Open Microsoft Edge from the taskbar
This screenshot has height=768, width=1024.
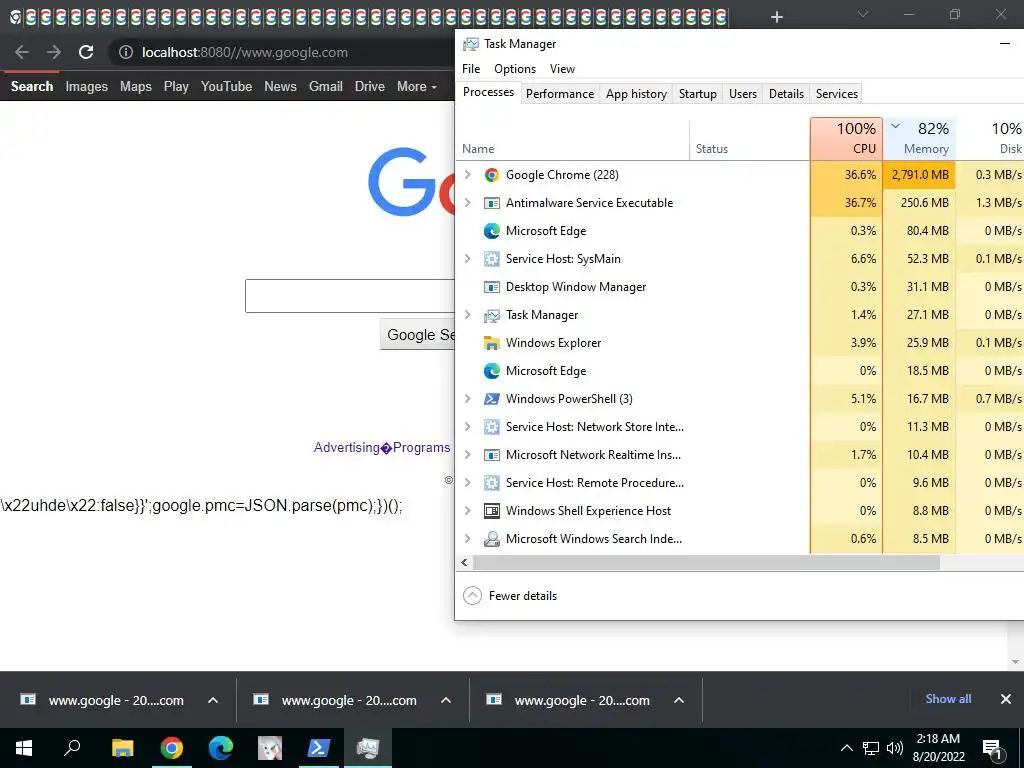221,748
